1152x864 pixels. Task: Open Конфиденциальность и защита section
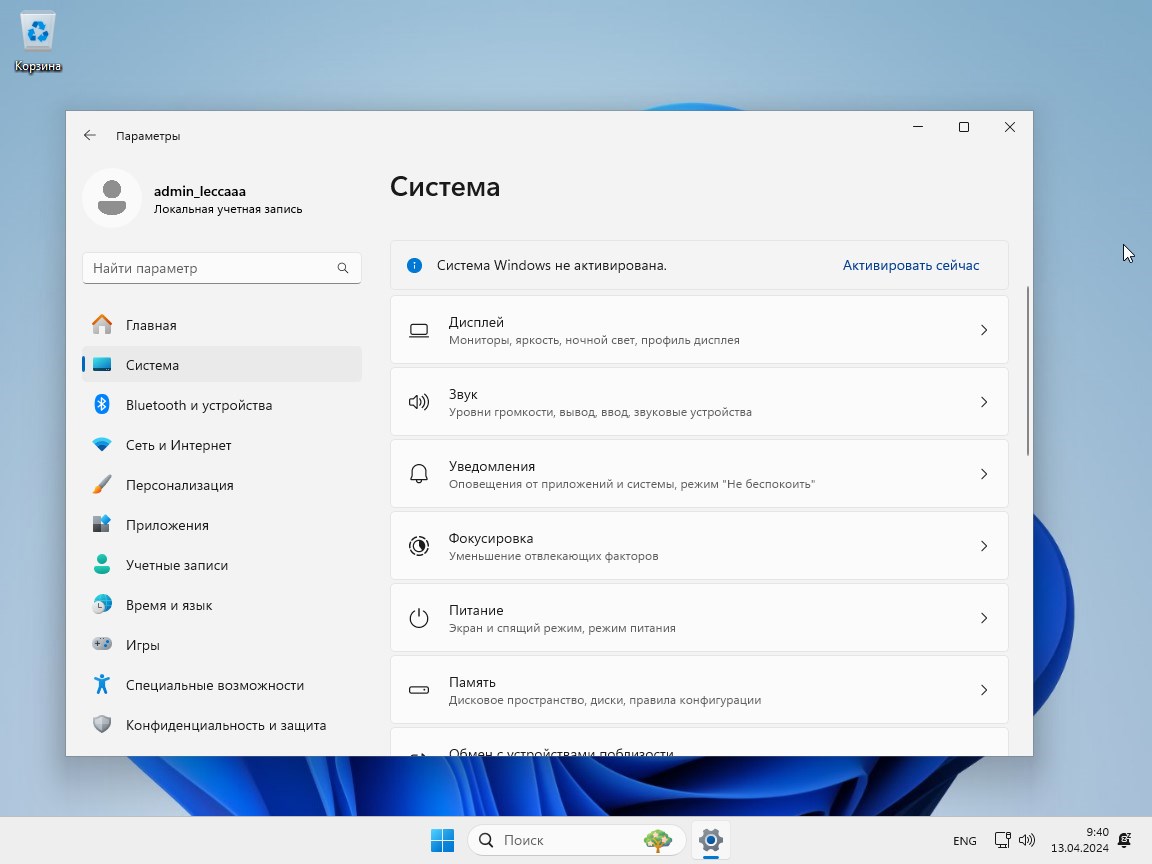point(222,725)
